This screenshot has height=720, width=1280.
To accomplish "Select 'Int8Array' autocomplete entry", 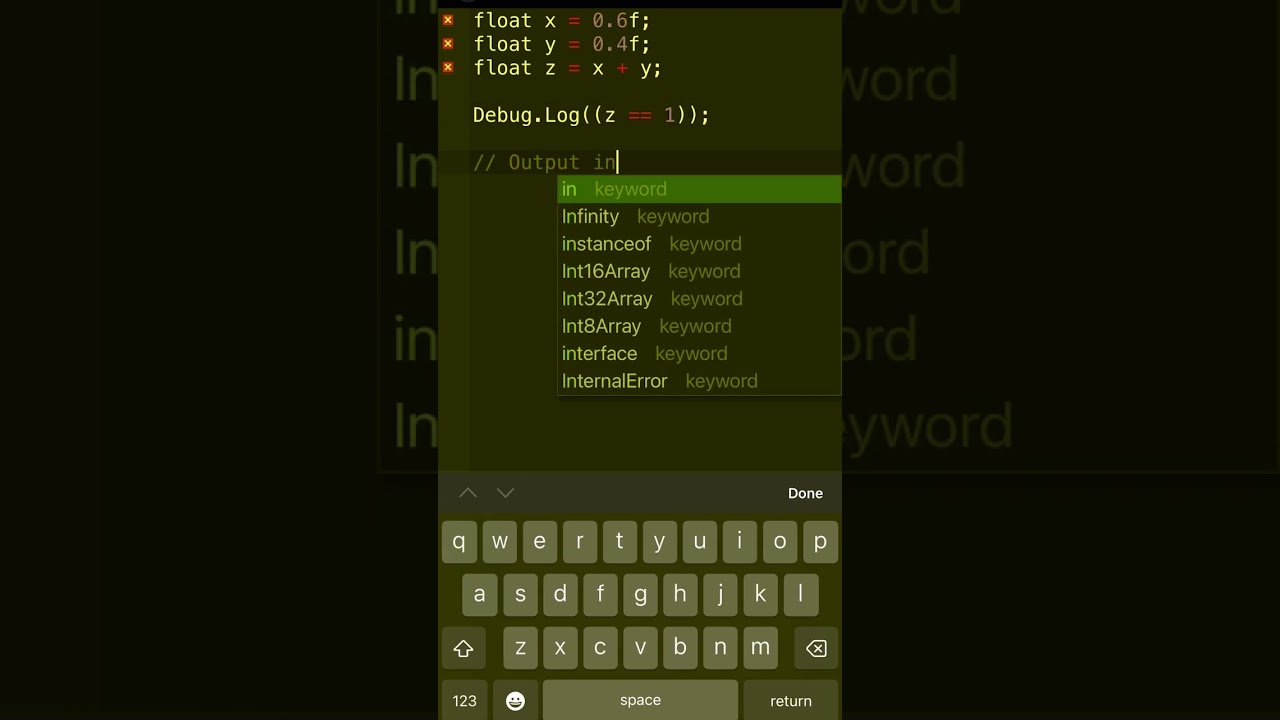I will 699,326.
